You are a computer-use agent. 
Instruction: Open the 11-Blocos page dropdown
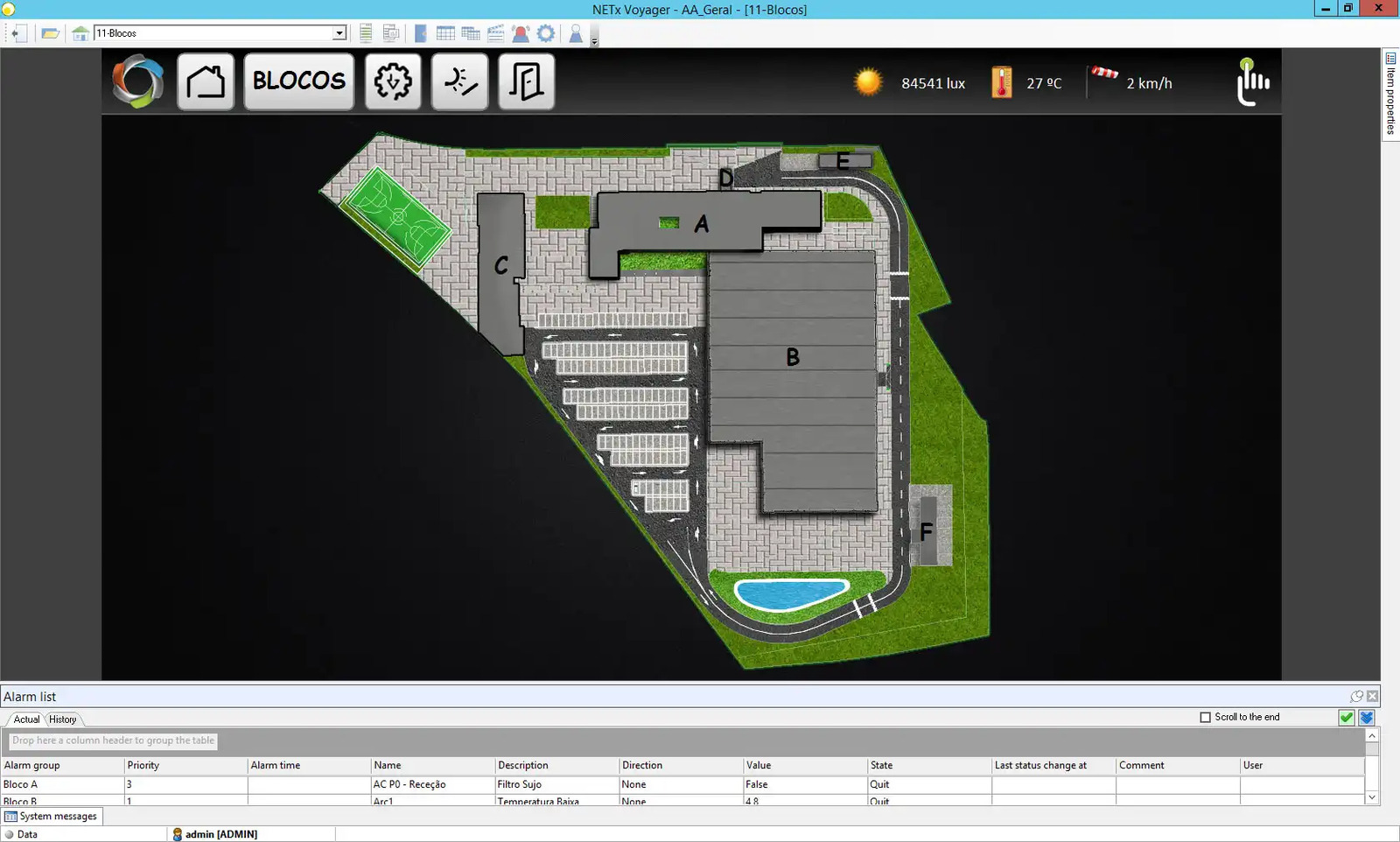pyautogui.click(x=339, y=33)
